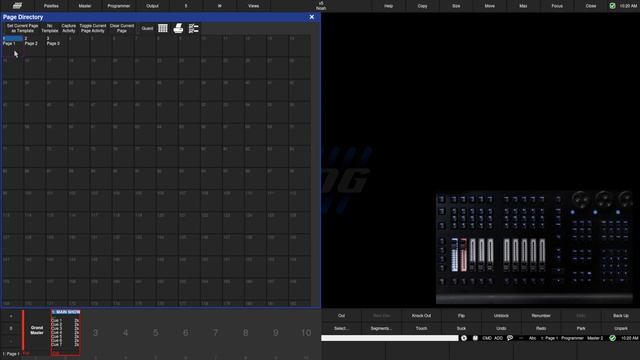Click Programmer in status bar
The height and width of the screenshot is (360, 640).
point(572,338)
